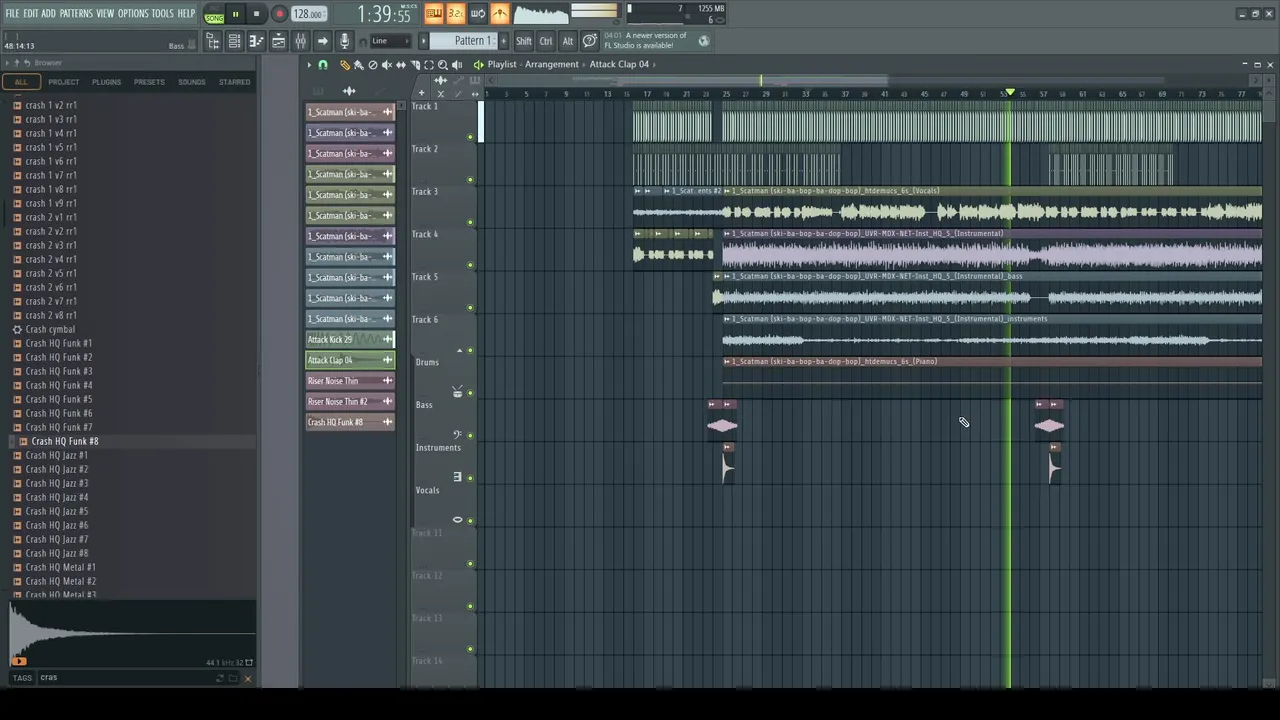Select the Mute tool in playlist toolbar
The height and width of the screenshot is (720, 1280).
click(x=387, y=64)
